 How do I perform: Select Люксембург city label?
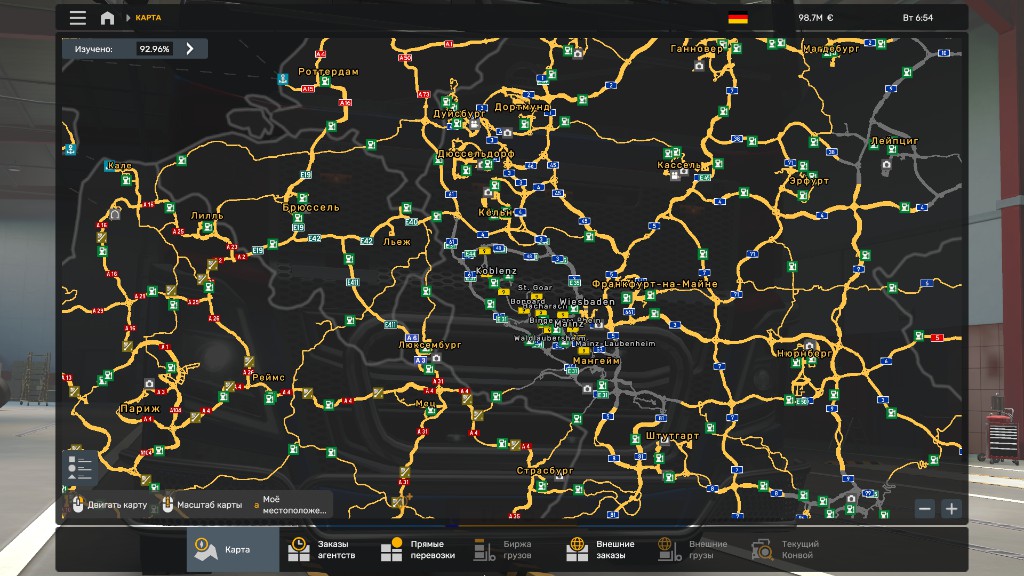430,345
